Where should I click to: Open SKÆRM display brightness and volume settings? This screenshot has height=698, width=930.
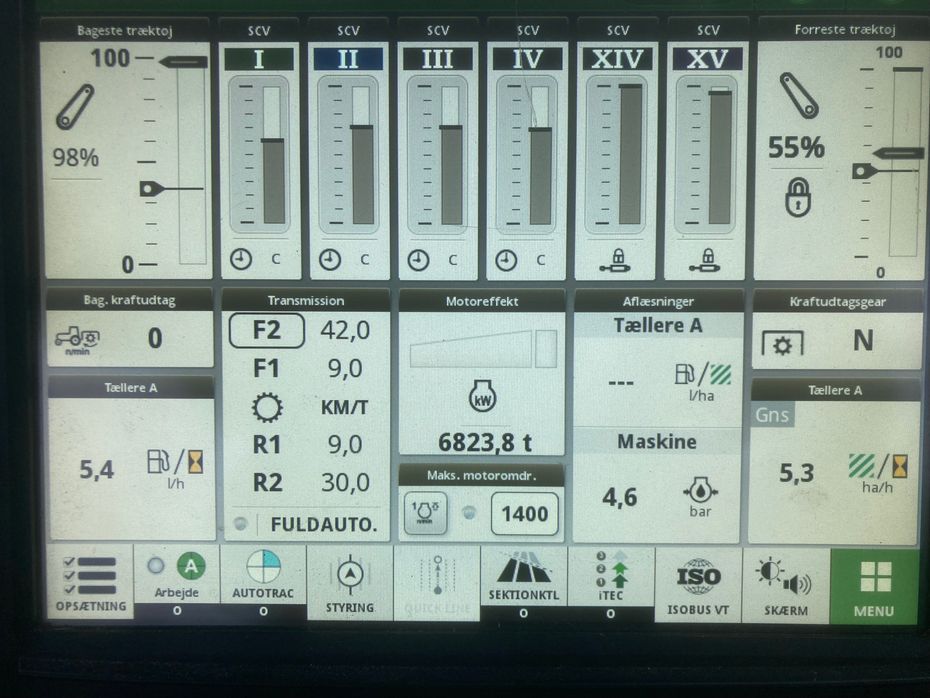[x=785, y=584]
